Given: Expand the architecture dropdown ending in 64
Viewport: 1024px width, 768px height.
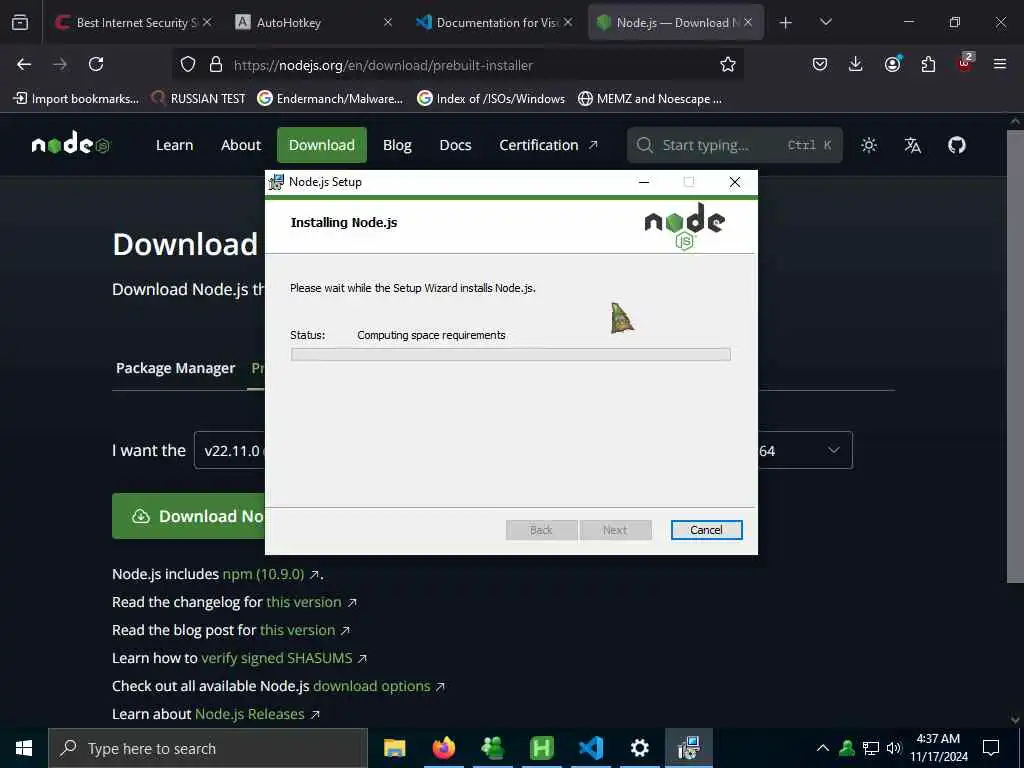Looking at the screenshot, I should [x=805, y=451].
